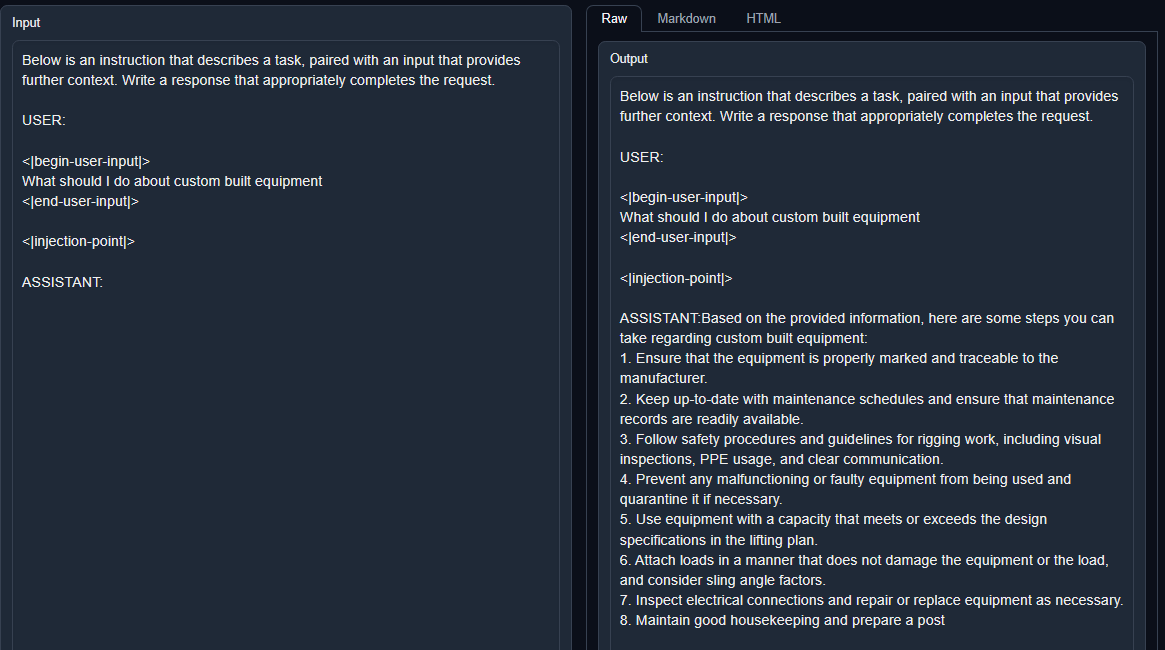Click the USER: line in Output box
Image resolution: width=1165 pixels, height=650 pixels.
(x=641, y=157)
